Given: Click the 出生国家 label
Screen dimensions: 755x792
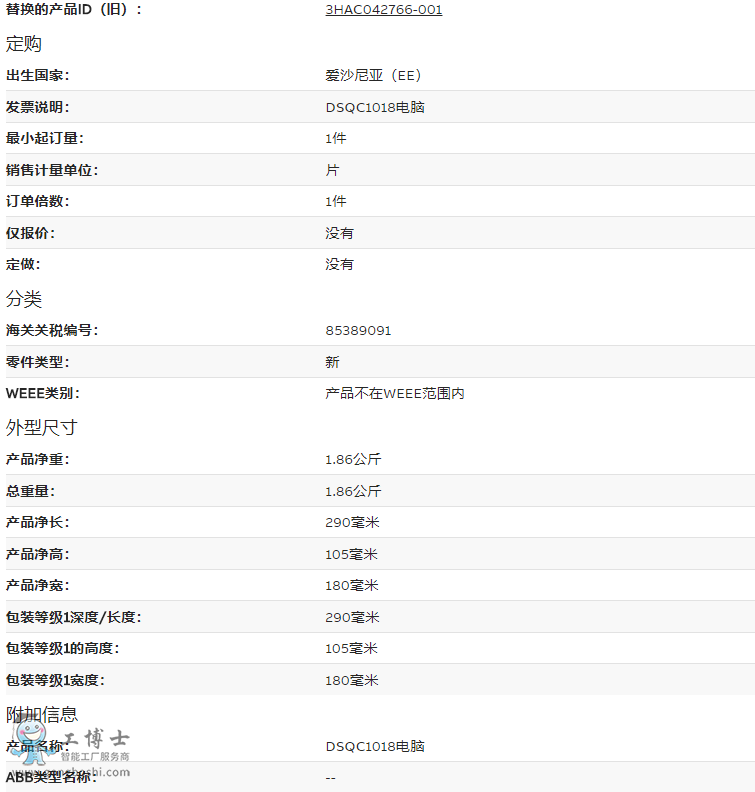Looking at the screenshot, I should 37,75.
